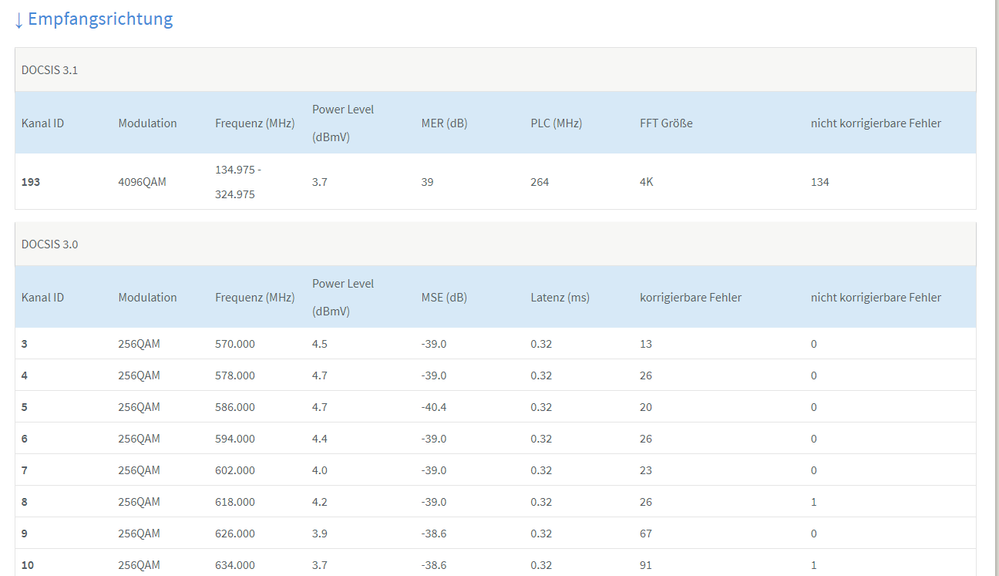Click correctable errors value 20
999x576 pixels.
(646, 407)
